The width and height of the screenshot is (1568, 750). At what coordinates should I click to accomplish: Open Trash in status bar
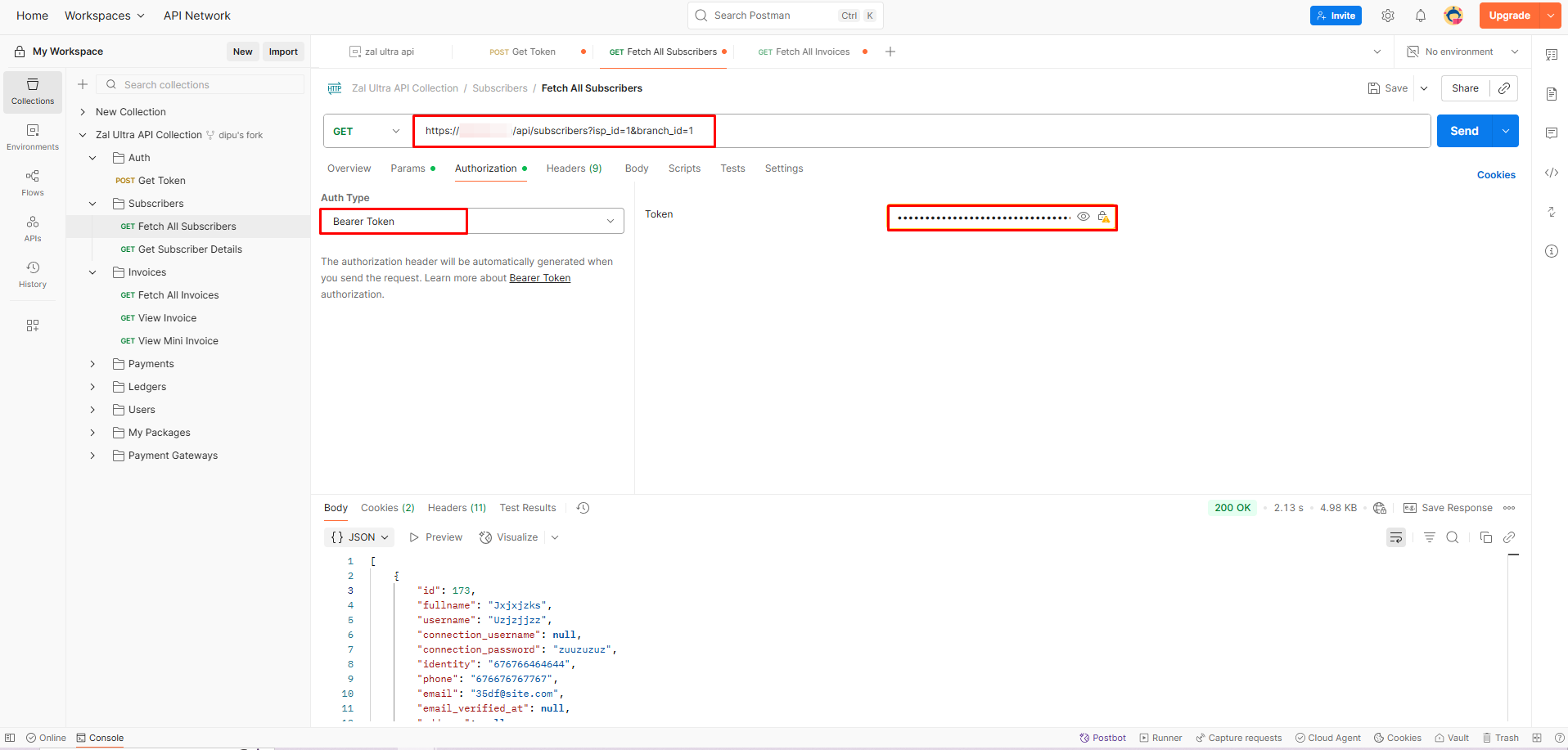pyautogui.click(x=1501, y=738)
